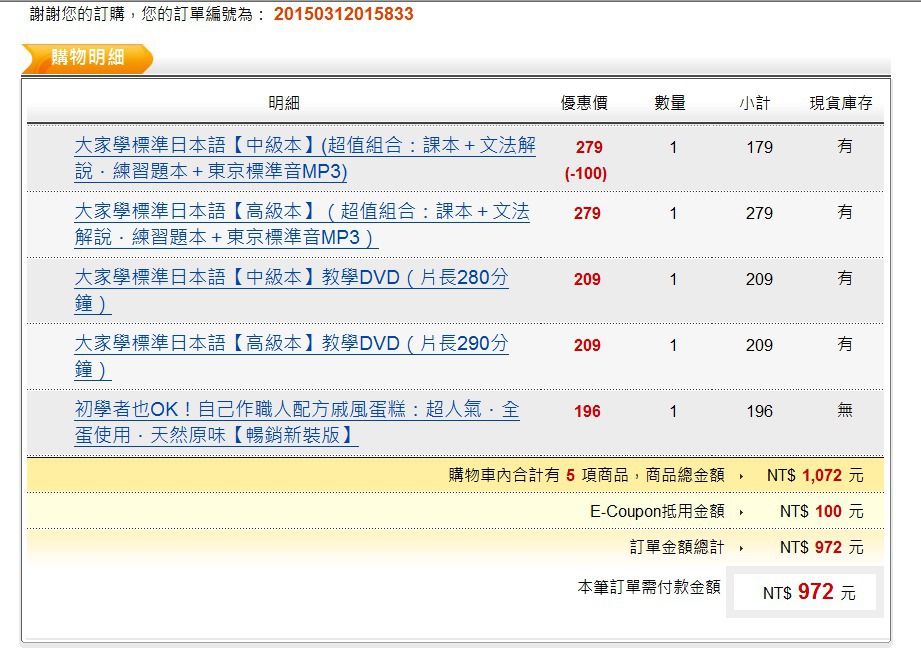Click the 現貨庫存 column header
This screenshot has width=921, height=657.
841,103
